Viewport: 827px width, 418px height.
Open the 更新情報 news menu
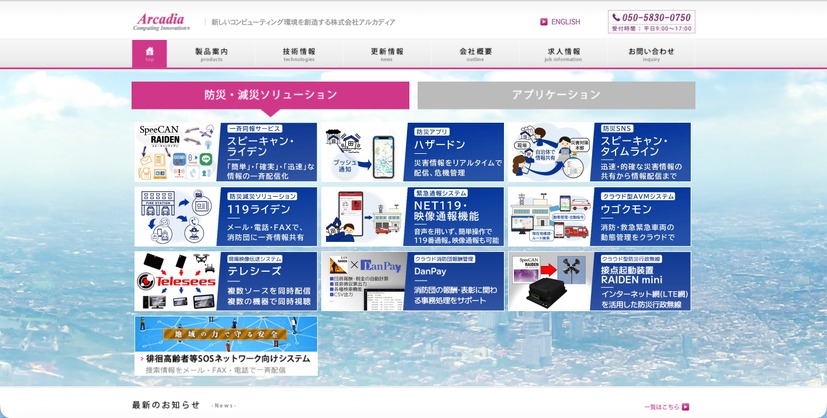coord(387,54)
